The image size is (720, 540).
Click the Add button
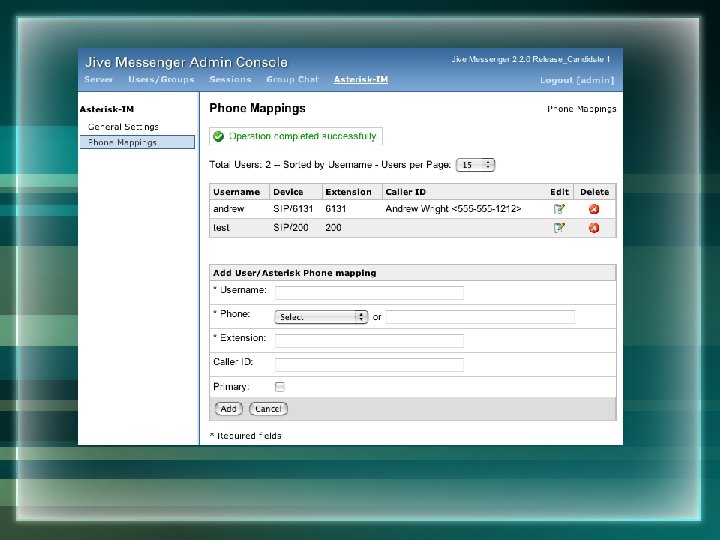click(228, 409)
